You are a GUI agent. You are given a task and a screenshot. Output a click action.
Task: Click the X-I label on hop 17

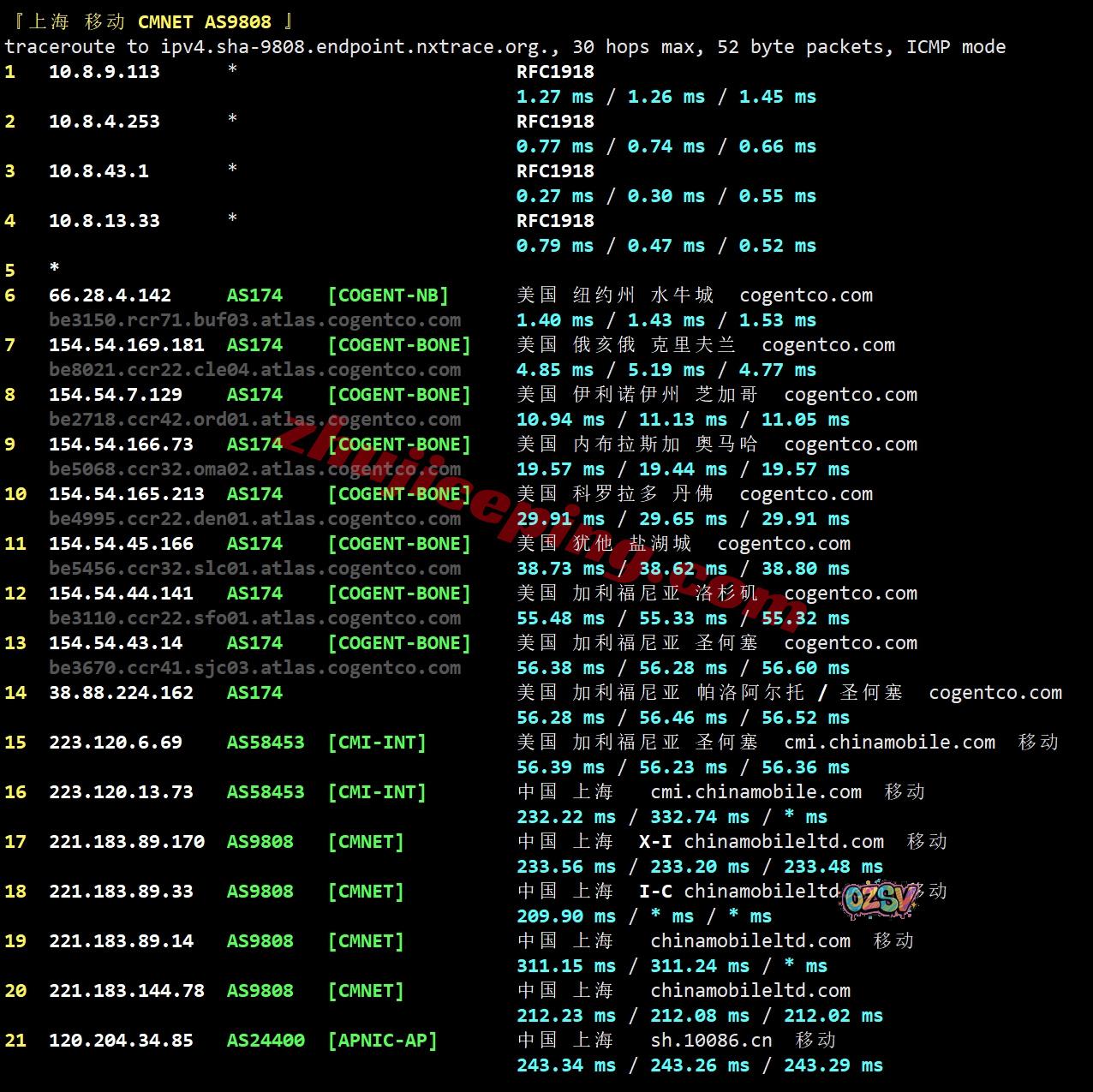click(655, 842)
